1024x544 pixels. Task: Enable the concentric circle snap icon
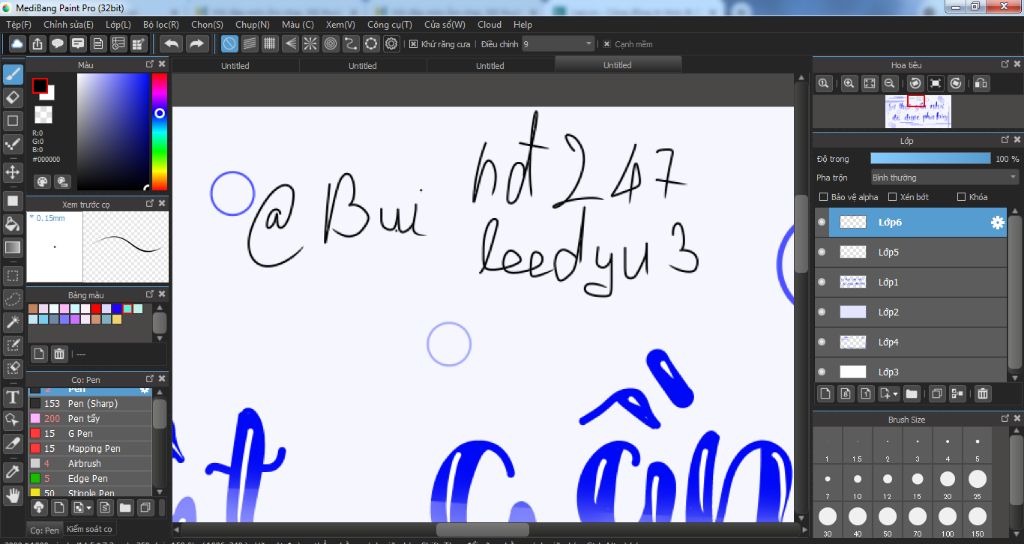330,44
